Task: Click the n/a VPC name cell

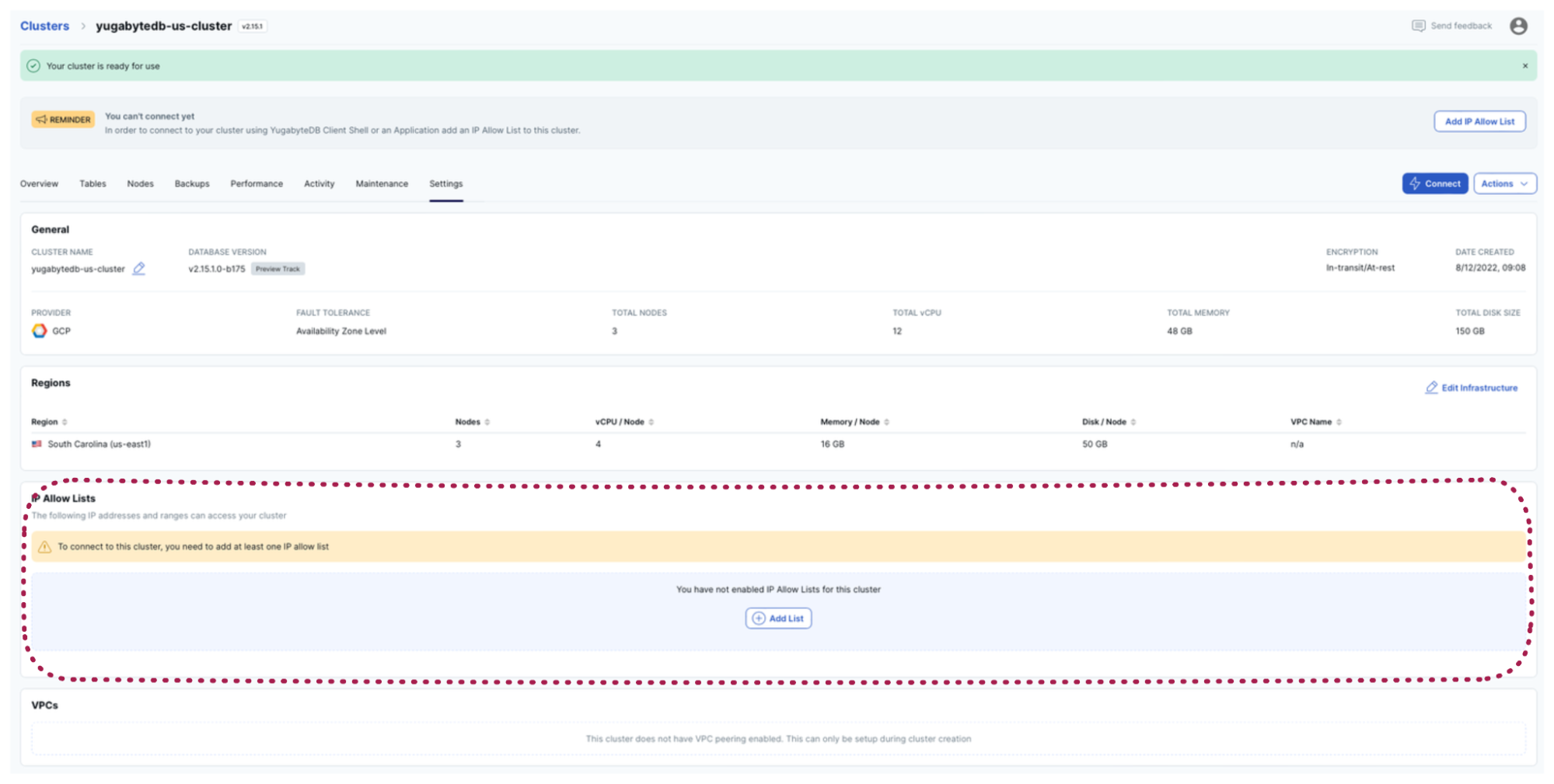Action: tap(1297, 444)
